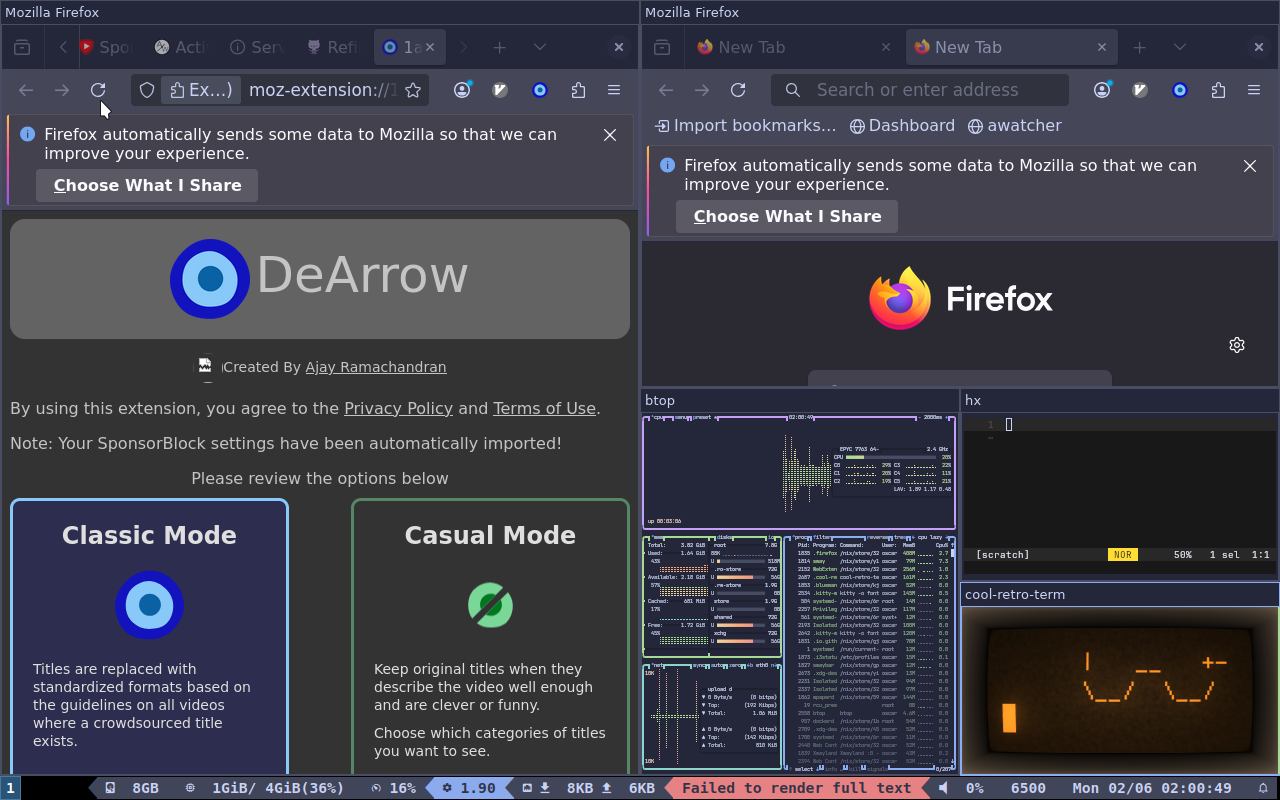Viewport: 1280px width, 800px height.
Task: Click the CPU 16% status entry
Action: (393, 788)
